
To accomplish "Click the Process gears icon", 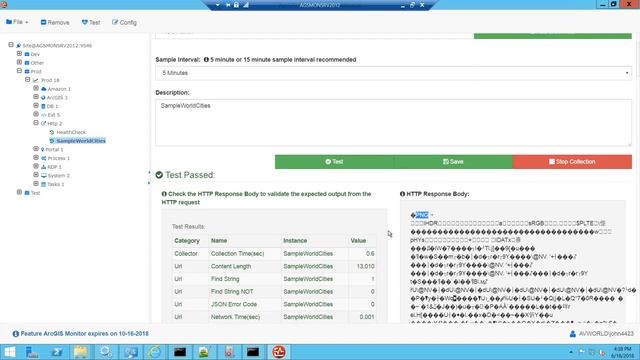I will click(x=44, y=158).
